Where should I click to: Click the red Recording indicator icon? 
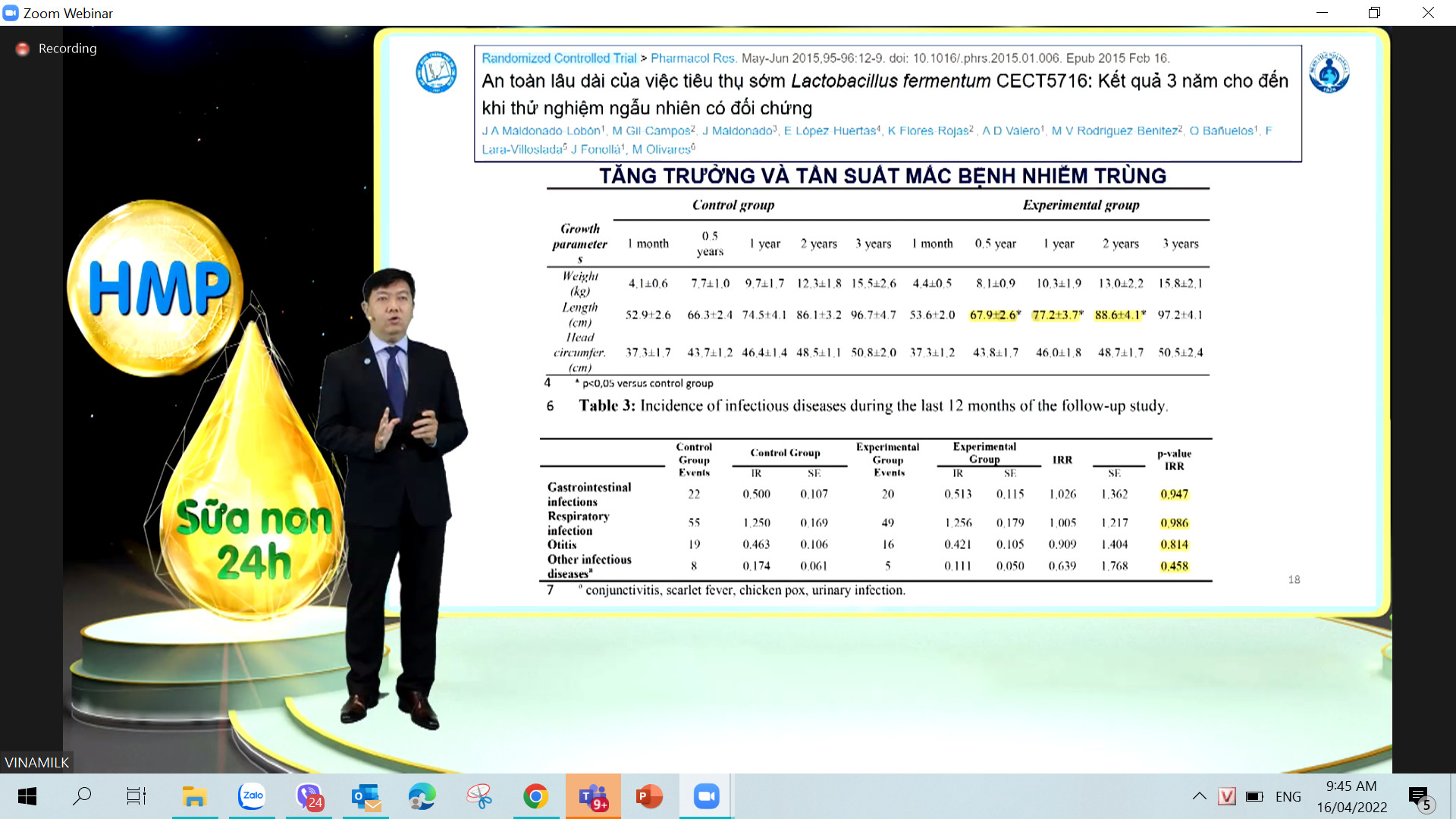(x=23, y=49)
